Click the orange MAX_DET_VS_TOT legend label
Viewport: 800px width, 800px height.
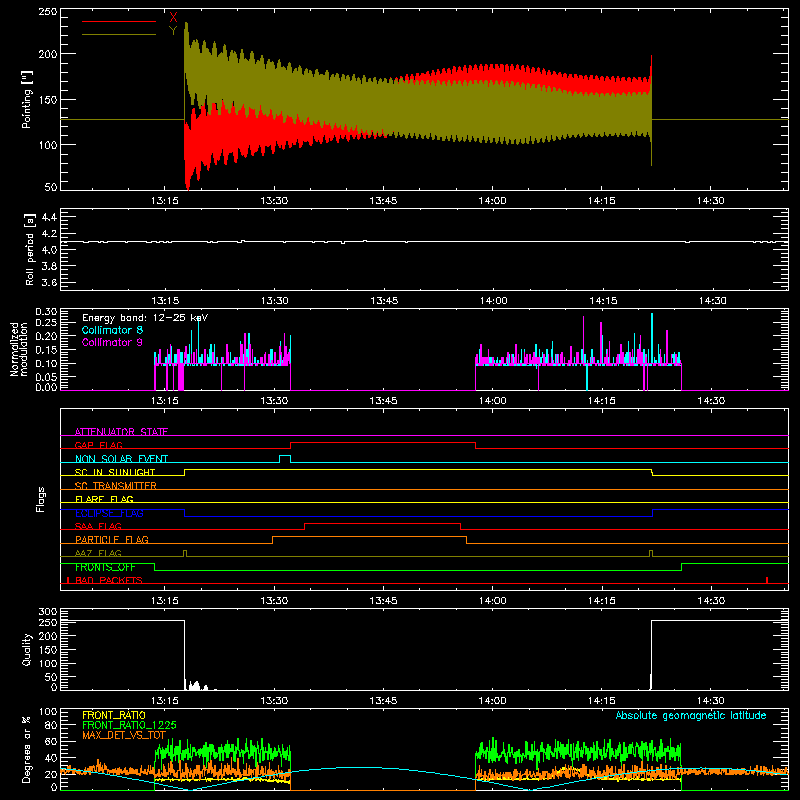click(x=124, y=735)
